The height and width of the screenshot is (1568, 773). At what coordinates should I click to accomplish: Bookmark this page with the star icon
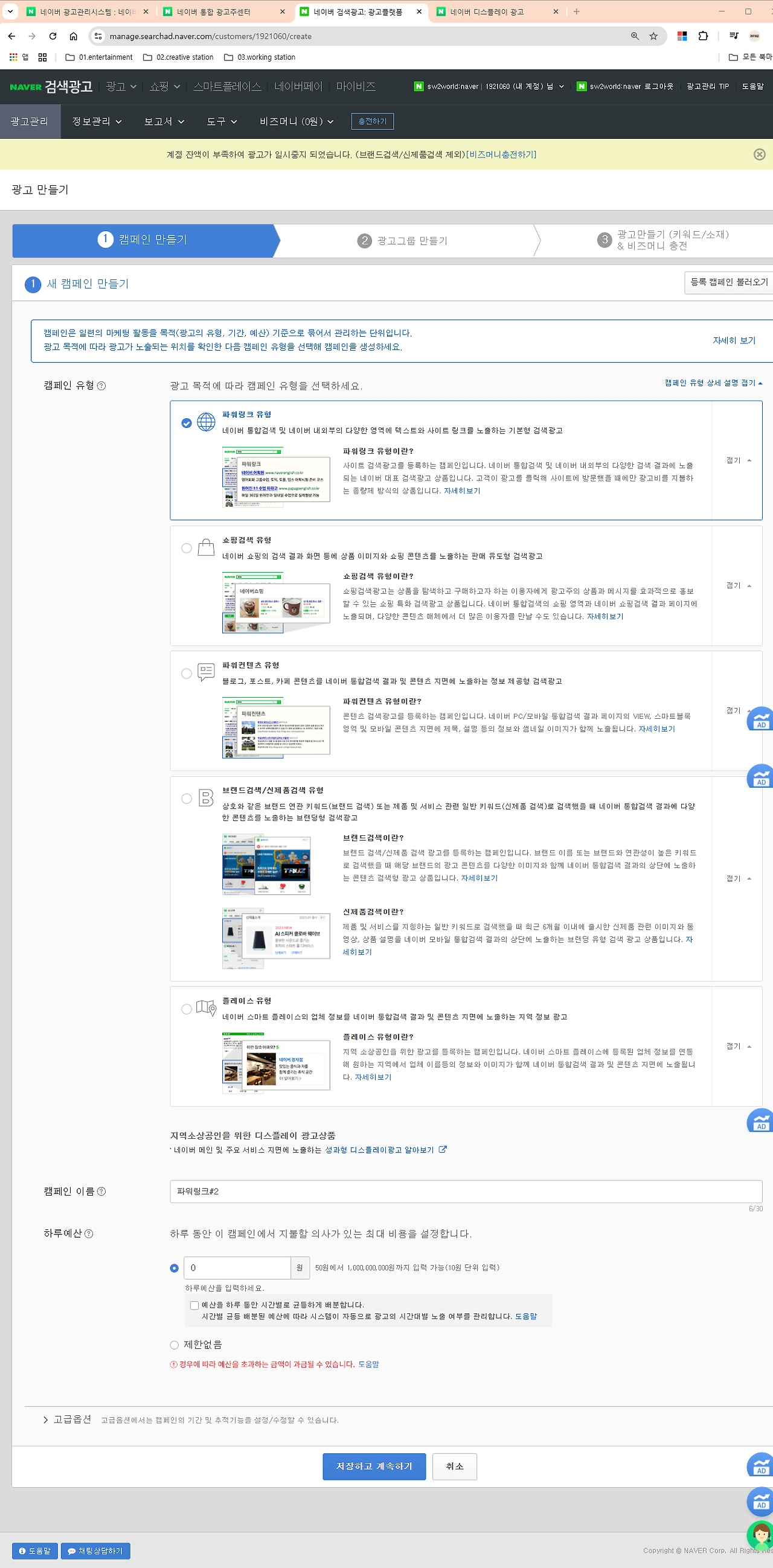coord(653,37)
